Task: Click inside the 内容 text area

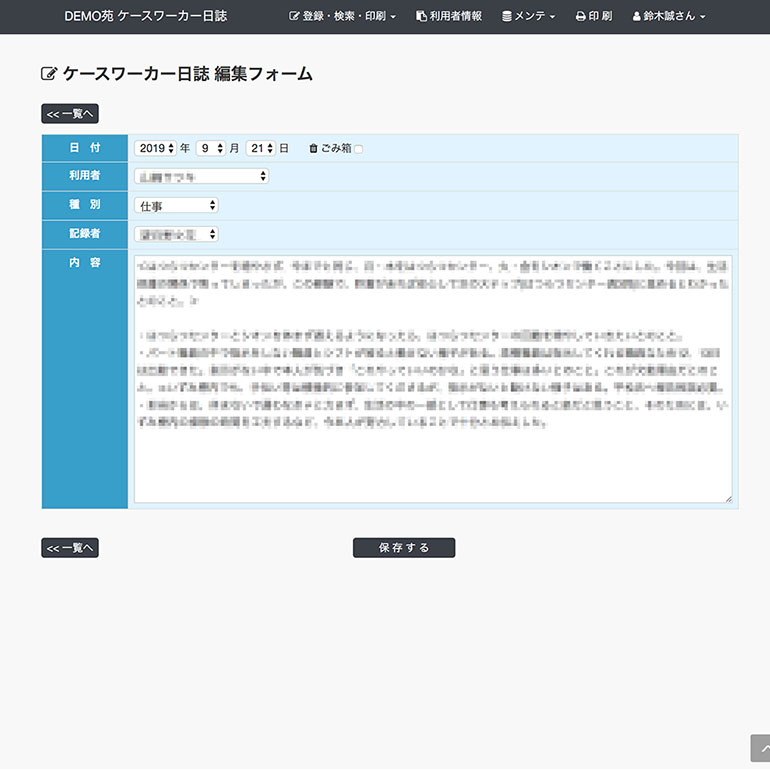Action: pos(433,379)
